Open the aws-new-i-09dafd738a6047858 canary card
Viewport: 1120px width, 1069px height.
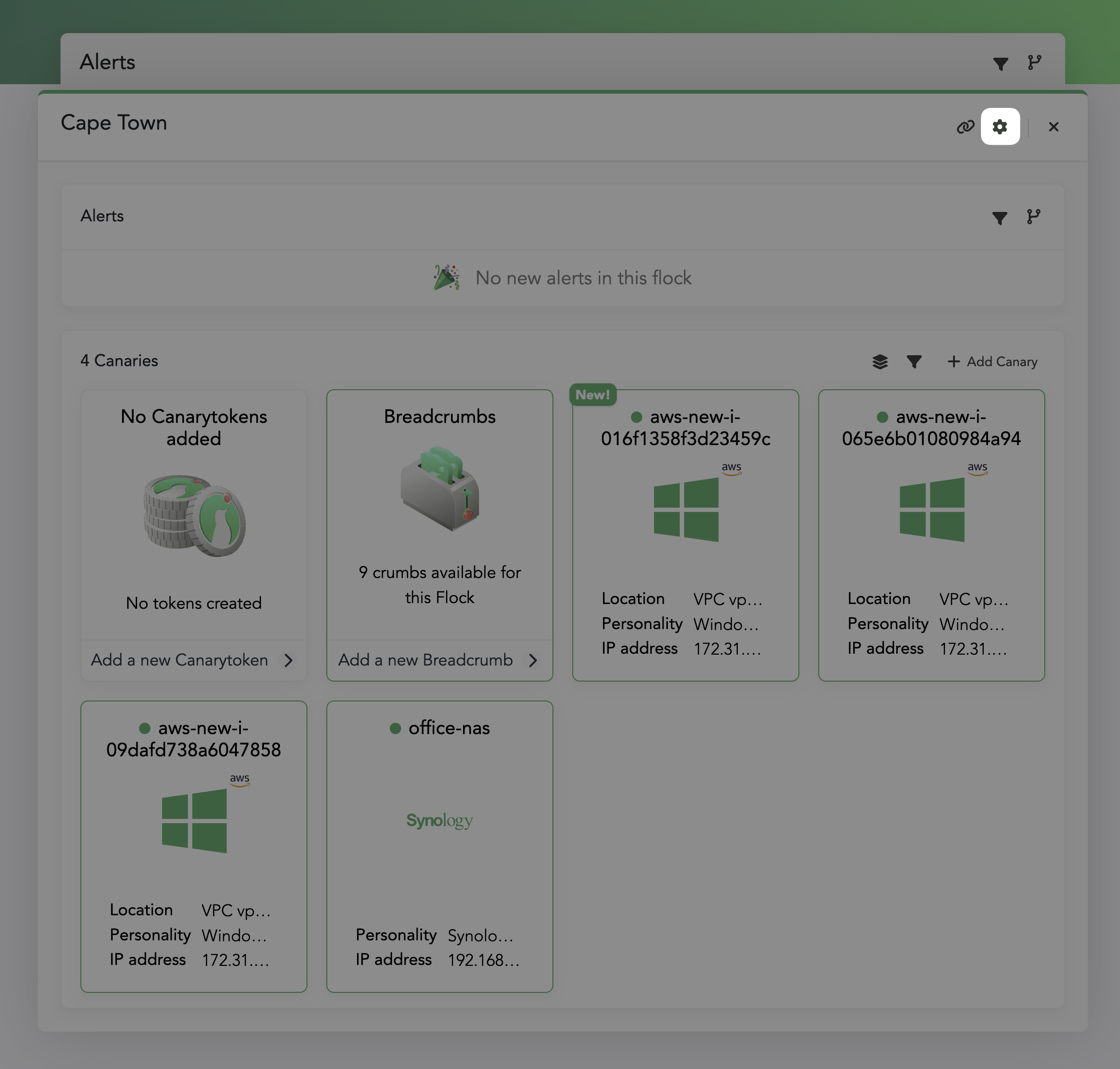(194, 846)
